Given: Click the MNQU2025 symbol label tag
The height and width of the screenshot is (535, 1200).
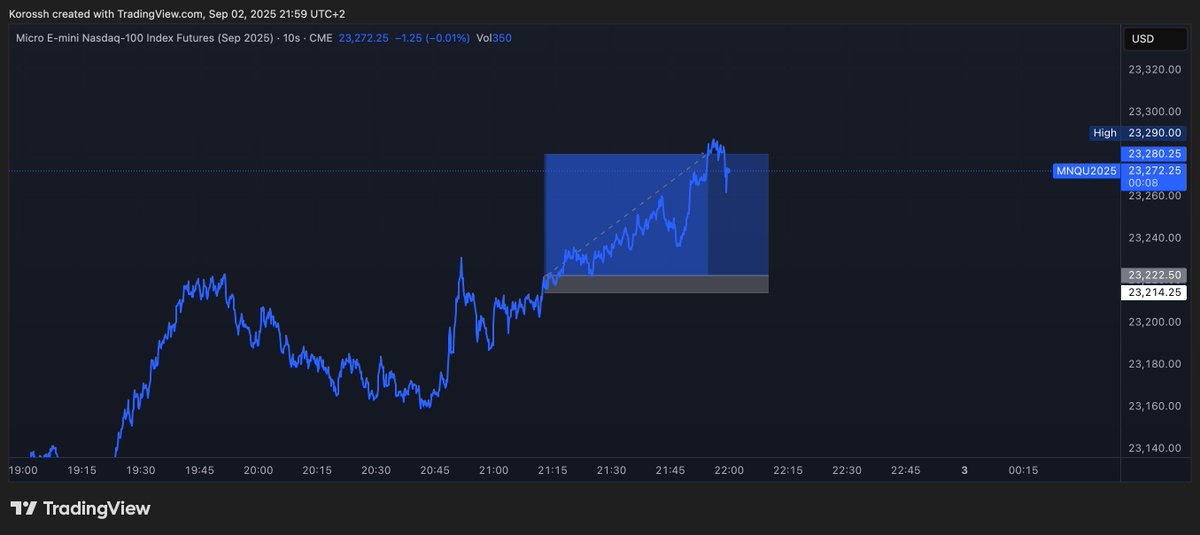Looking at the screenshot, I should [x=1086, y=172].
